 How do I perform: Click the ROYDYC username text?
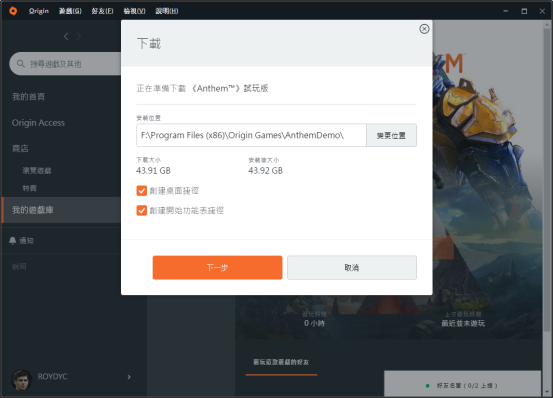point(53,376)
